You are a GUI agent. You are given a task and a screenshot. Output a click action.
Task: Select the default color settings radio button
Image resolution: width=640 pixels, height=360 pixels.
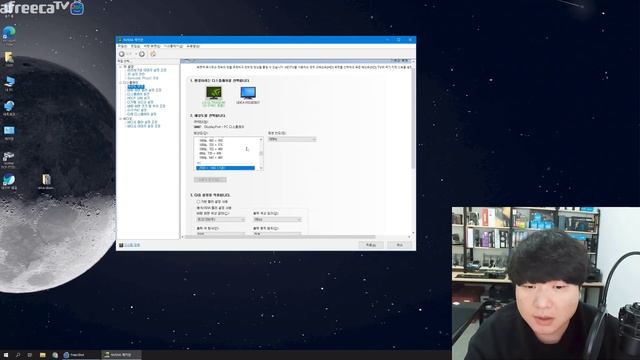pyautogui.click(x=198, y=202)
